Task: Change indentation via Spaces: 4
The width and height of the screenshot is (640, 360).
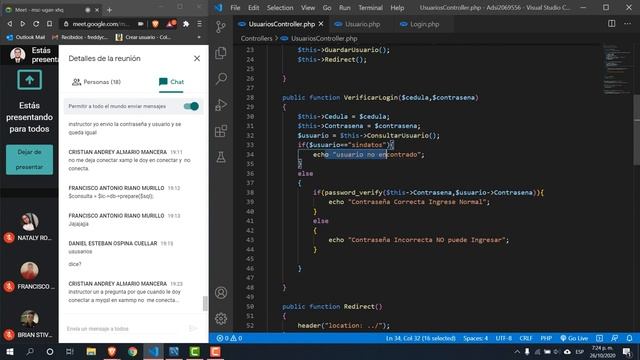Action: (476, 338)
